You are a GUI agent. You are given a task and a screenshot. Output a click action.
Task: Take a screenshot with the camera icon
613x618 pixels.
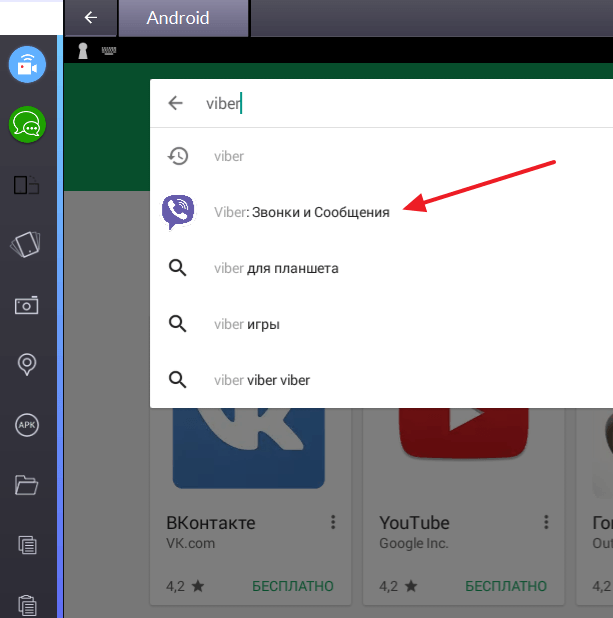click(26, 305)
